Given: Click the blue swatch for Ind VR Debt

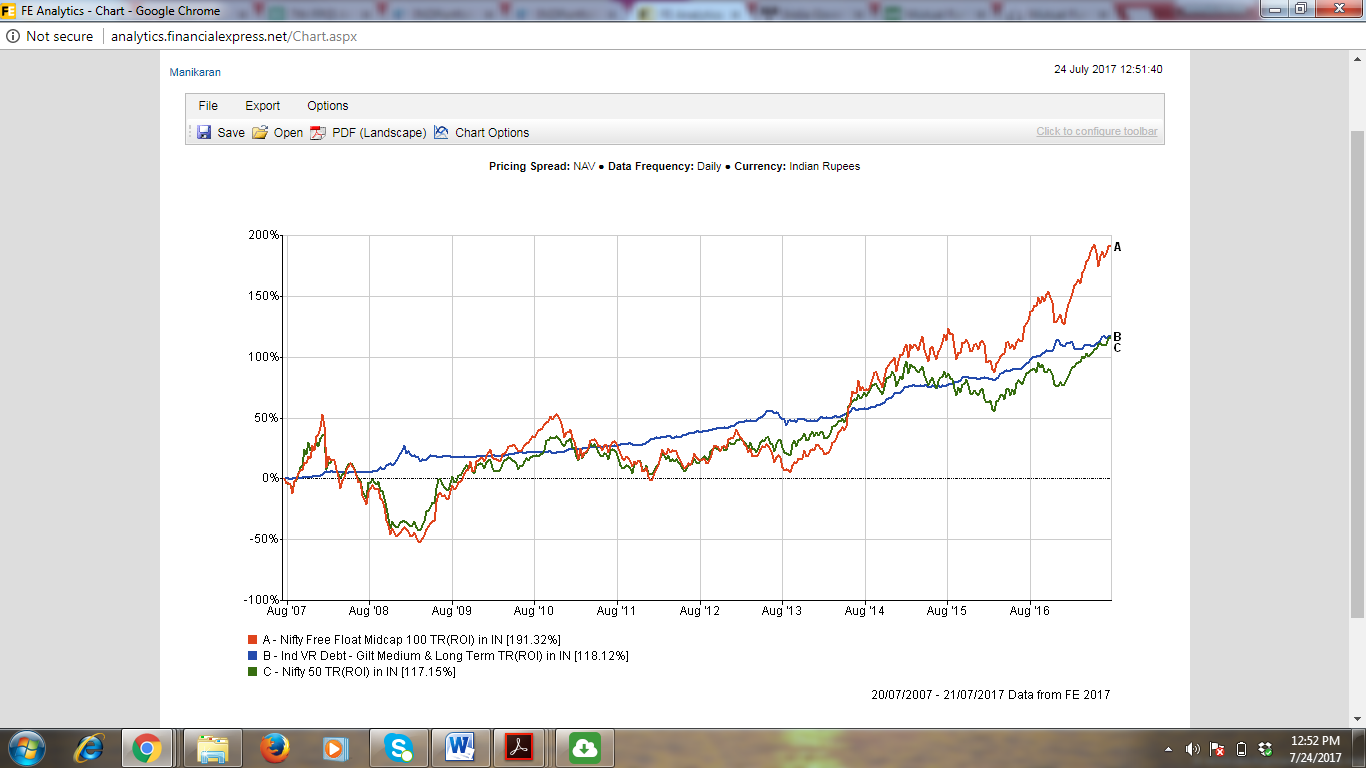Looking at the screenshot, I should click(x=253, y=656).
